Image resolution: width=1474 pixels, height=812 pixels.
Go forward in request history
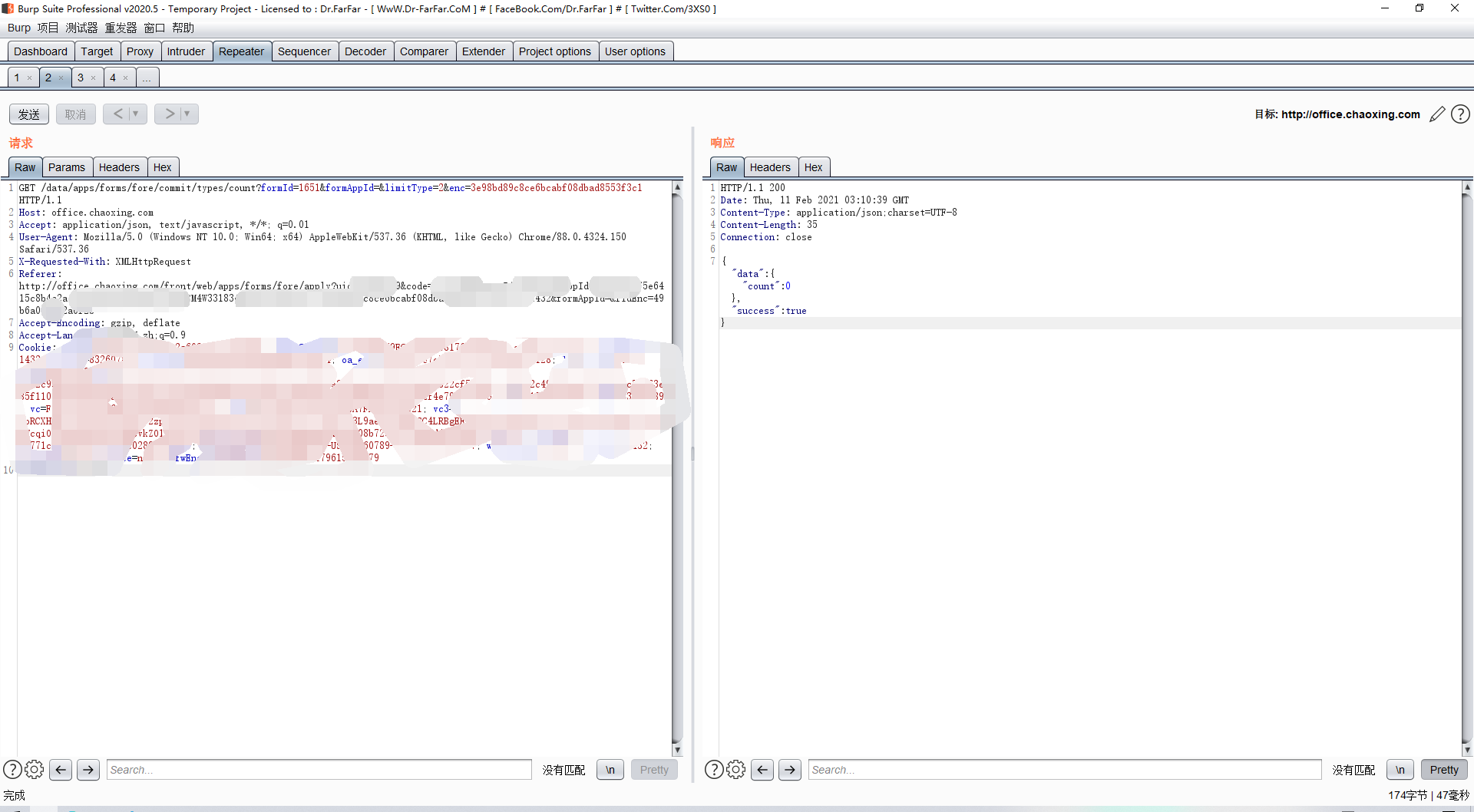(169, 114)
